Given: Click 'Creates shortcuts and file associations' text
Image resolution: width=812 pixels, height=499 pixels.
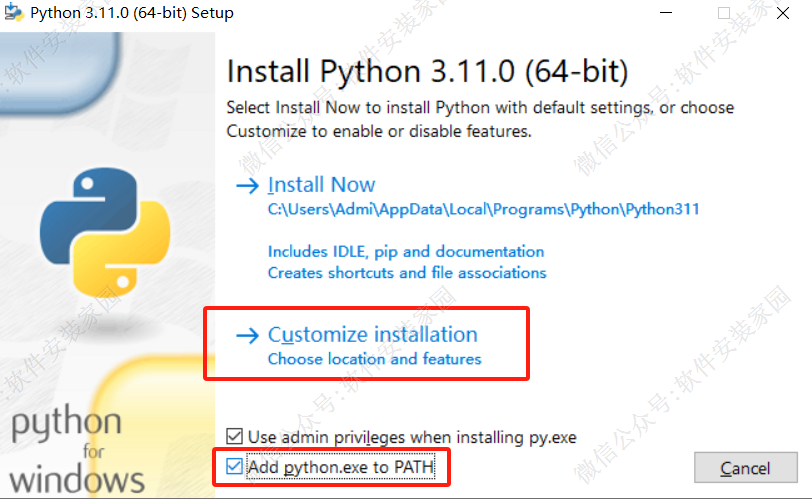Looking at the screenshot, I should [x=407, y=272].
